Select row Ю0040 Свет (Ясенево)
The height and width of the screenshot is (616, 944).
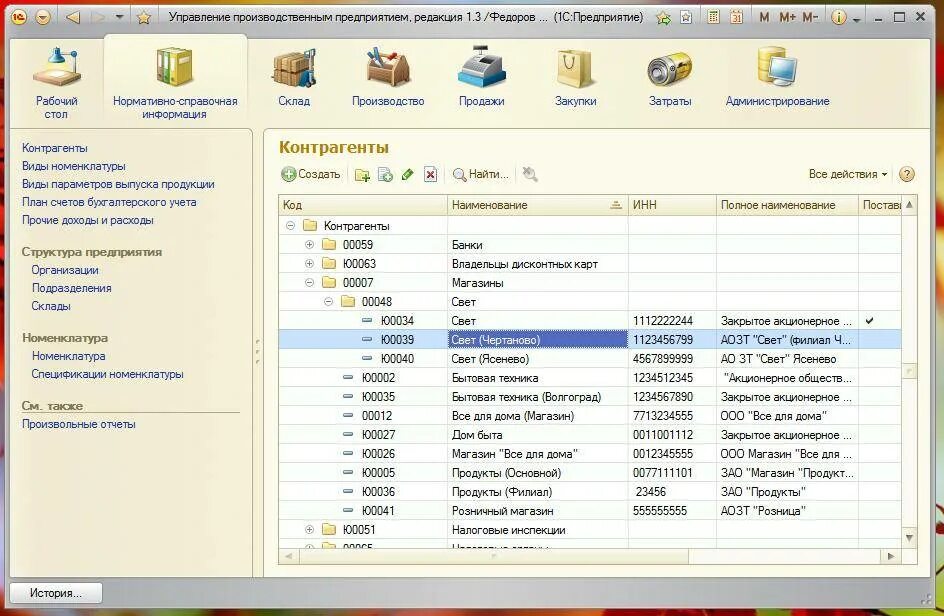click(590, 359)
